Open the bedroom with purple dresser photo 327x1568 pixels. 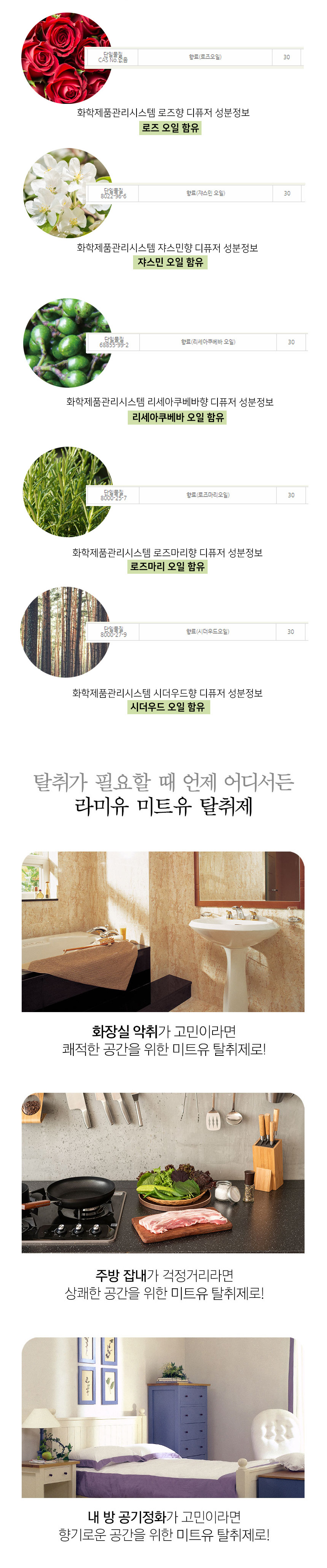point(163,1417)
